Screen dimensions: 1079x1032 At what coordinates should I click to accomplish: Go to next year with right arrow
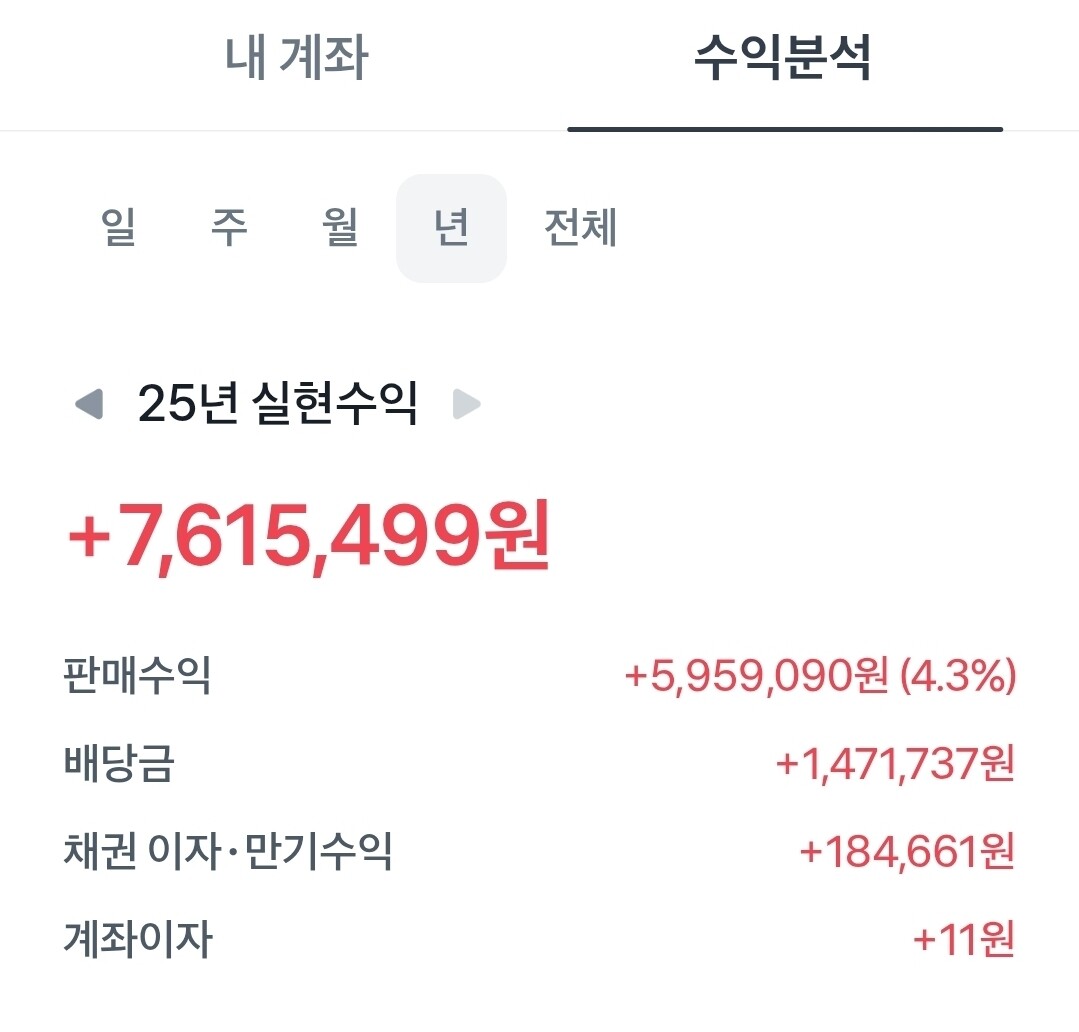click(467, 404)
